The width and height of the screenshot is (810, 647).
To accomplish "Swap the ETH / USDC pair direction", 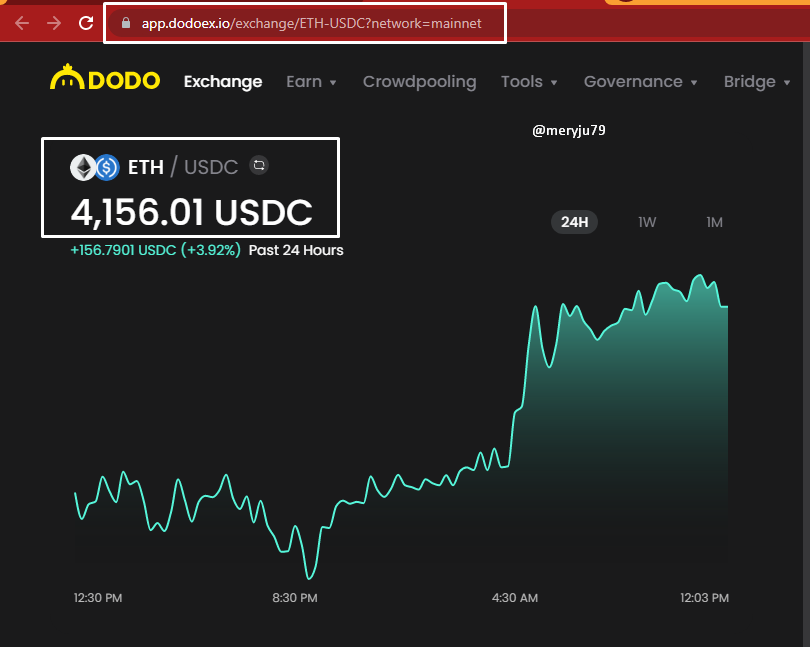I will [259, 165].
